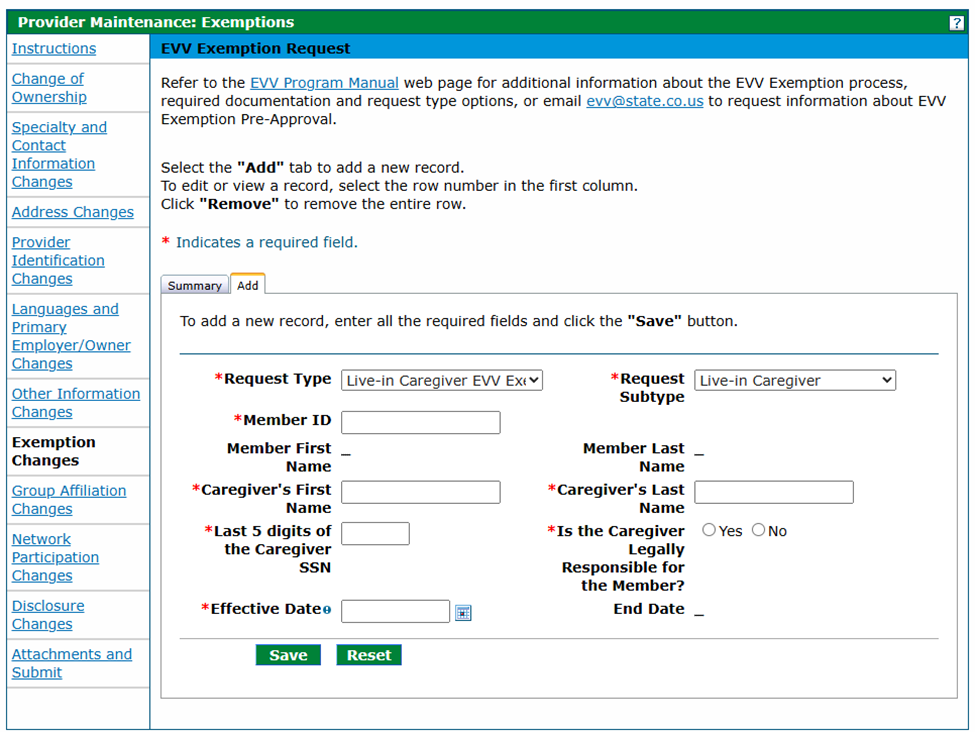This screenshot has height=732, width=975.
Task: Click the Effective Date info icon
Action: pyautogui.click(x=327, y=610)
